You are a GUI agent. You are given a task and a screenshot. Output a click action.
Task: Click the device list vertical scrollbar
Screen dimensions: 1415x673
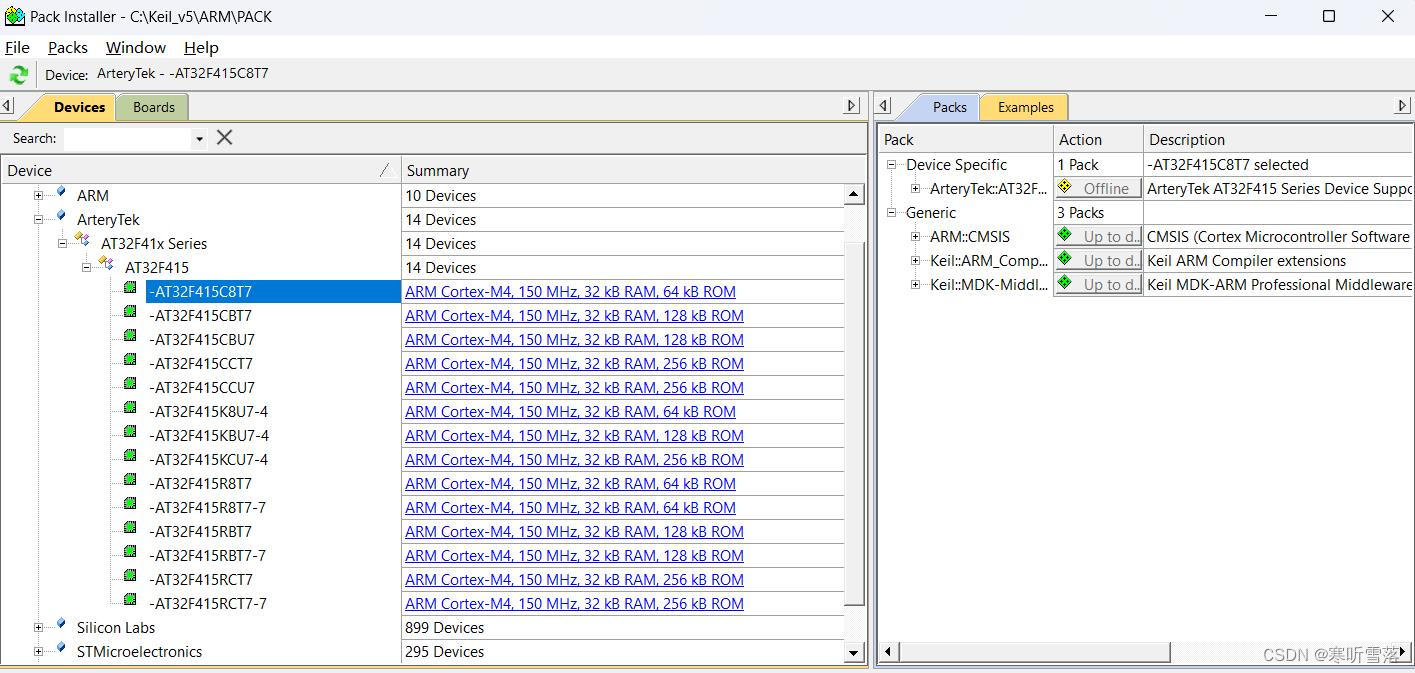(x=854, y=423)
